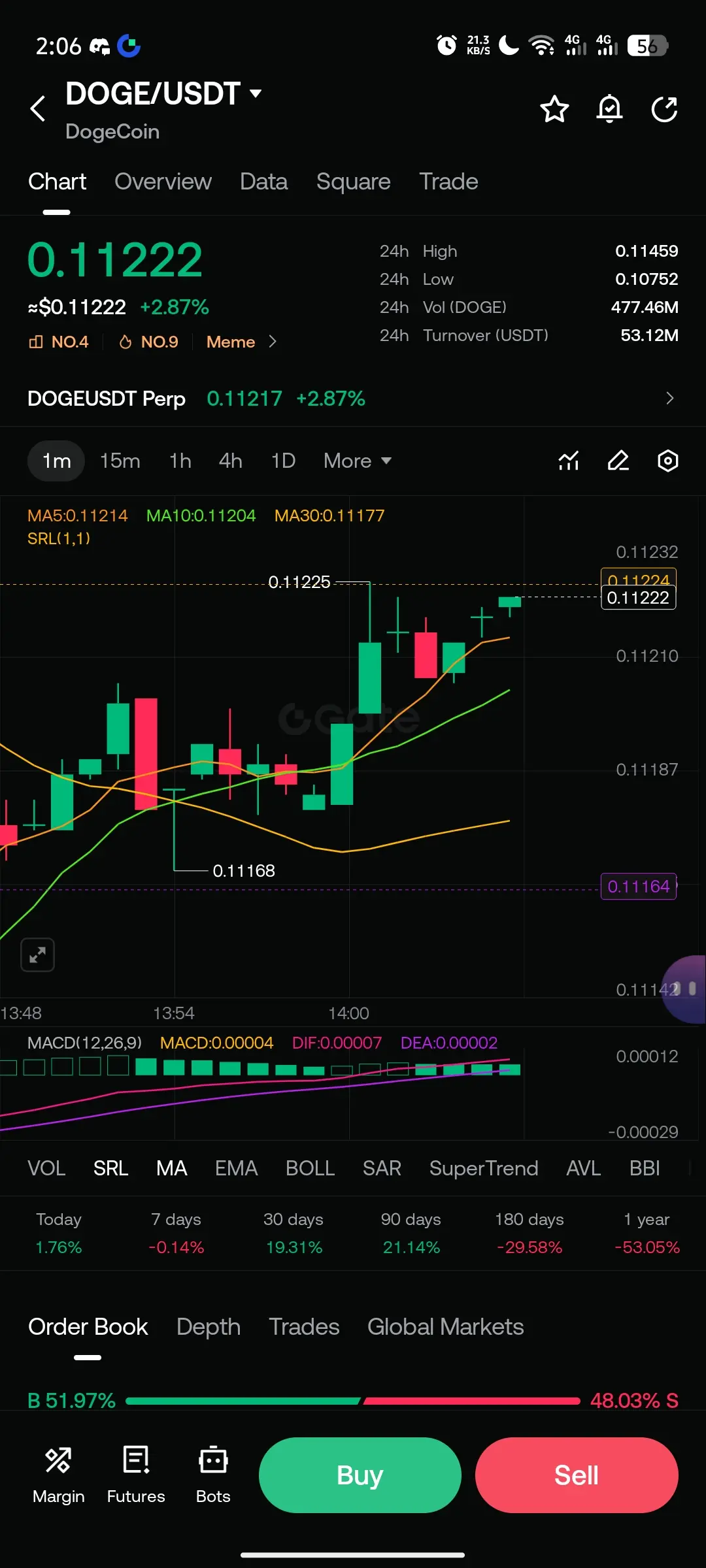Image resolution: width=706 pixels, height=1568 pixels.
Task: Tap 180 days -29.58% performance
Action: (529, 1233)
